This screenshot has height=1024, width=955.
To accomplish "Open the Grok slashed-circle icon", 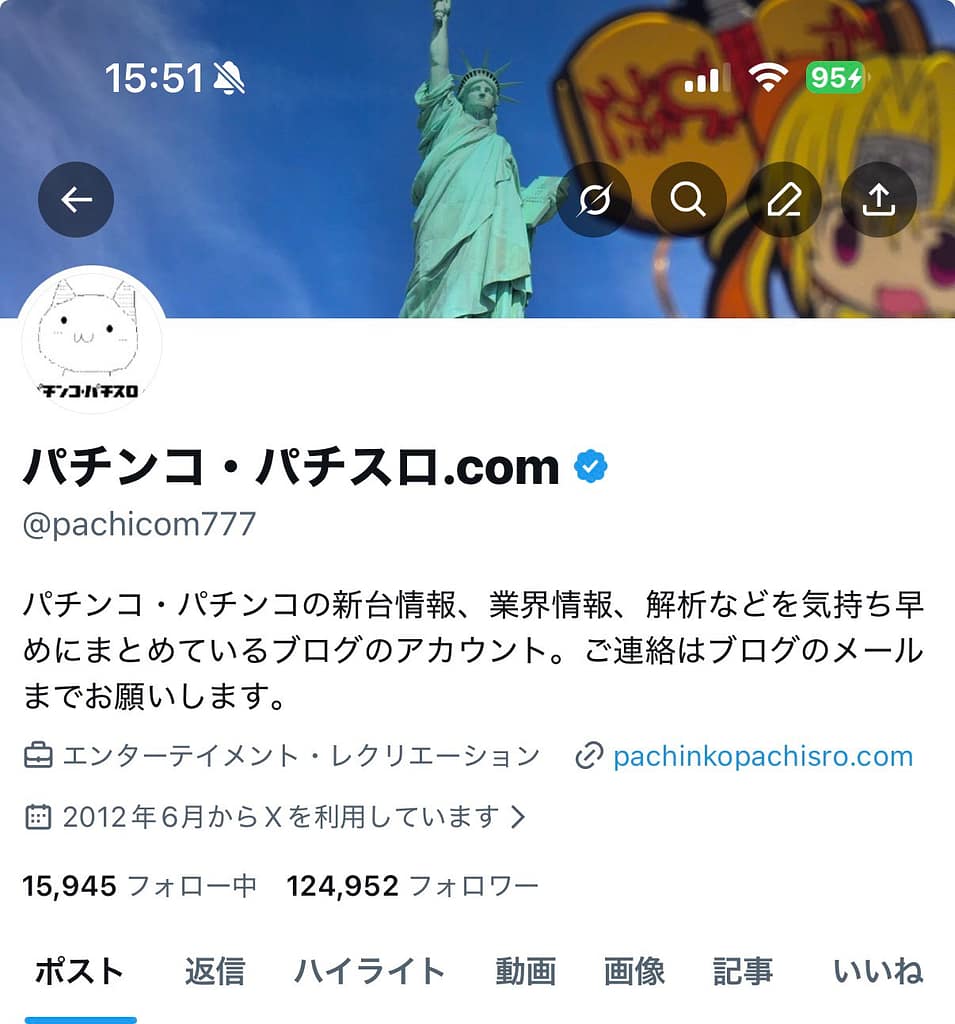I will point(594,200).
